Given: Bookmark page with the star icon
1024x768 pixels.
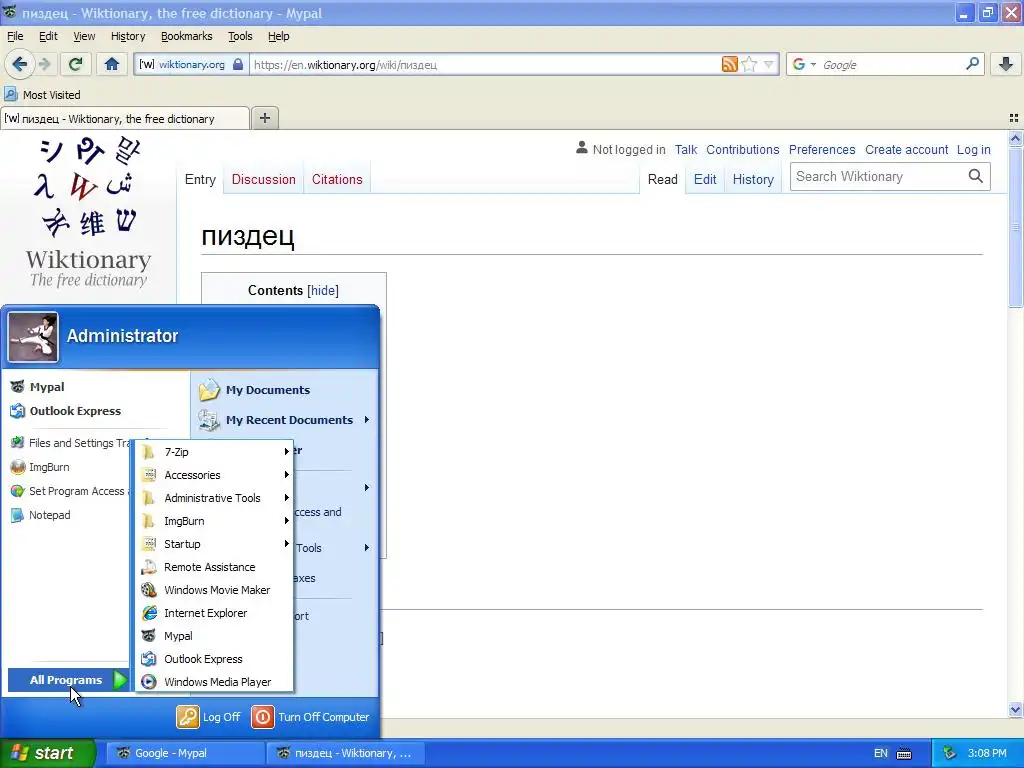Looking at the screenshot, I should point(749,64).
